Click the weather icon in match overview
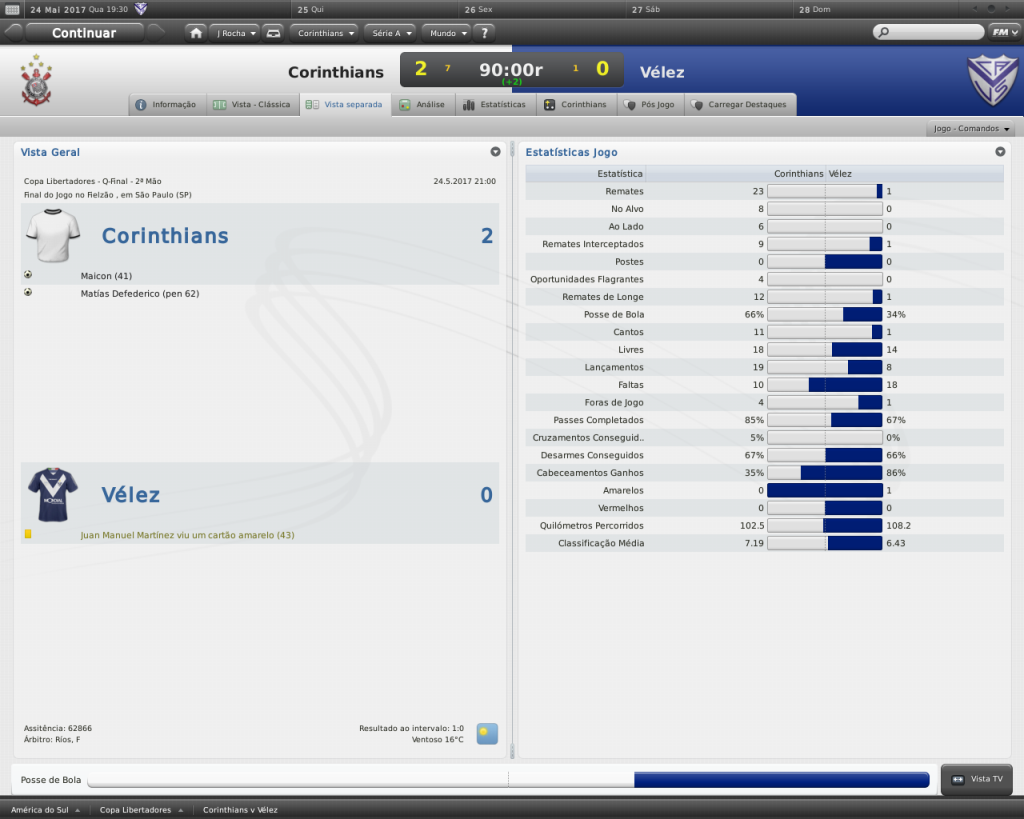 [487, 734]
